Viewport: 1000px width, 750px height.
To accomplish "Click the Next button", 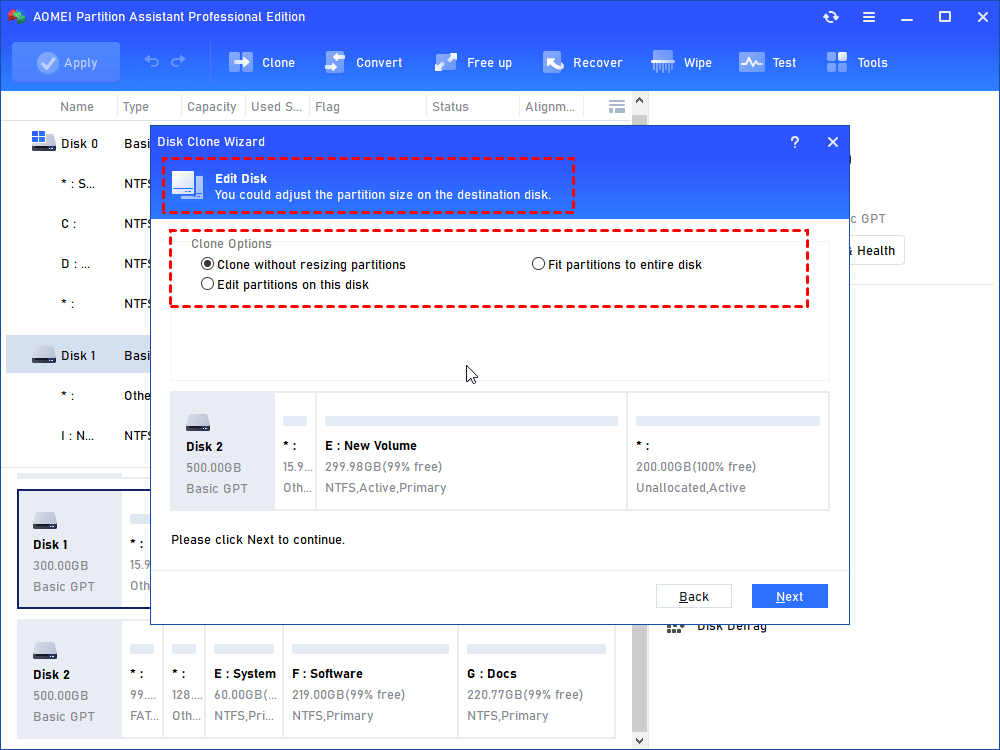I will pyautogui.click(x=789, y=596).
